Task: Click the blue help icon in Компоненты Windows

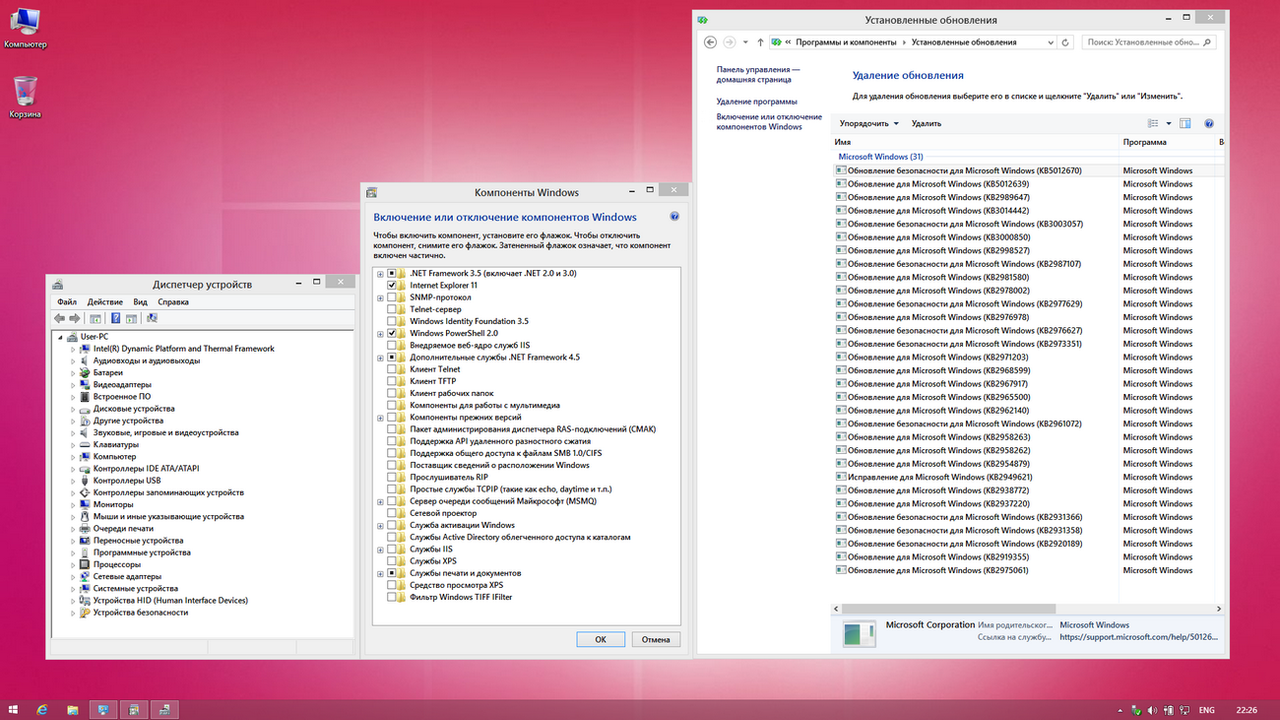Action: pyautogui.click(x=675, y=216)
